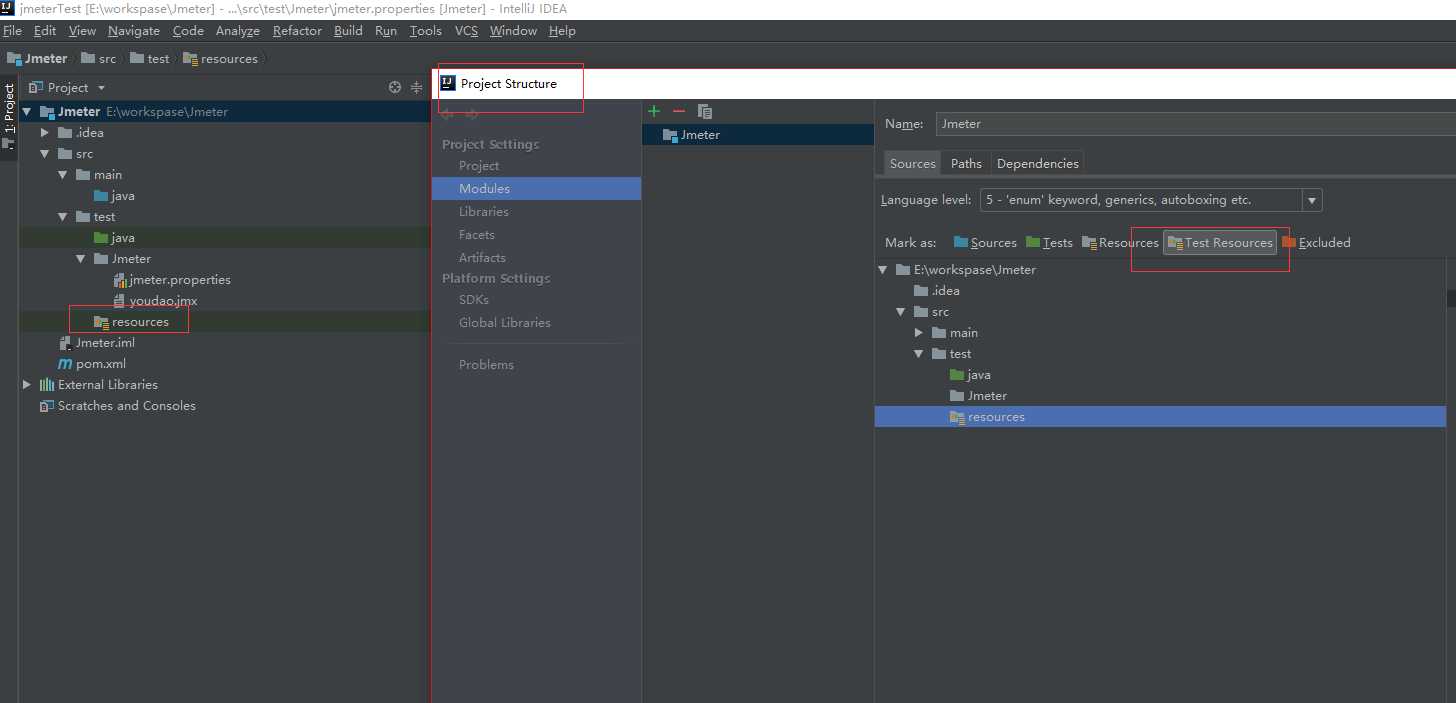1456x703 pixels.
Task: Mark folder as Excluded
Action: click(x=1316, y=242)
